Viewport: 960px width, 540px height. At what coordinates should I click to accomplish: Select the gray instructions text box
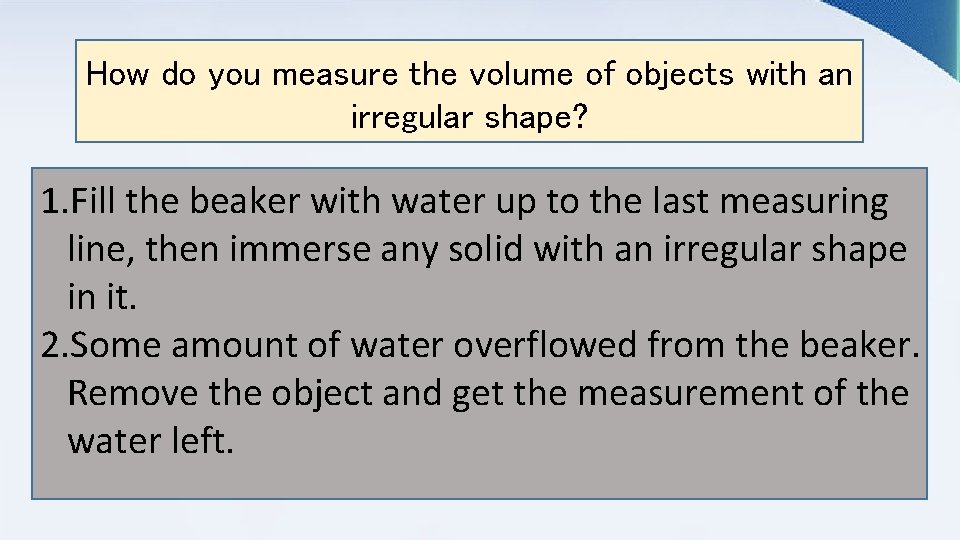tap(479, 333)
